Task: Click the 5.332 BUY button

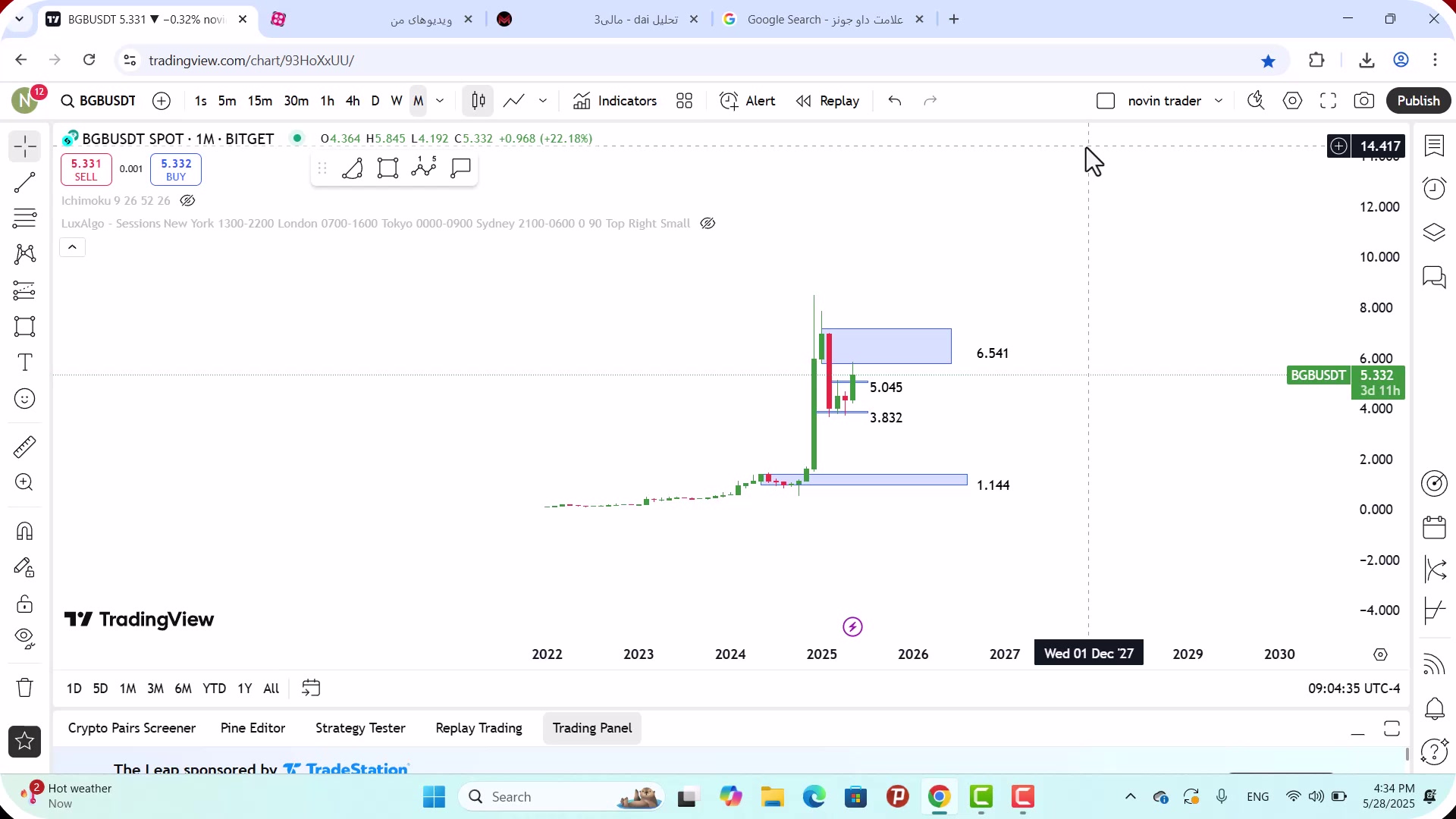Action: click(176, 170)
